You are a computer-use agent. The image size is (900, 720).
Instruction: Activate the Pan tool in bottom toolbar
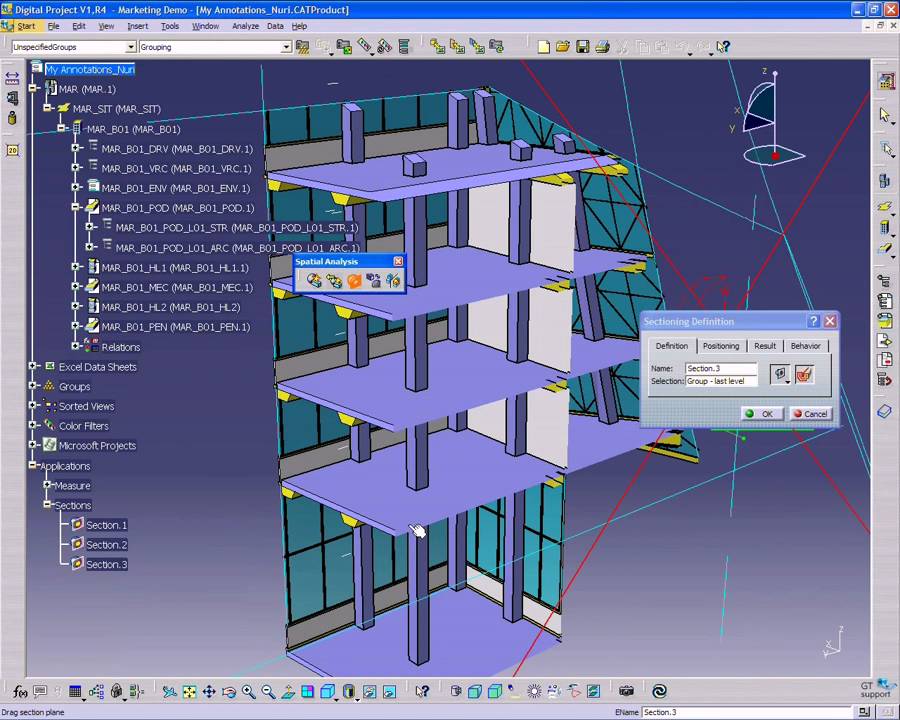[x=209, y=691]
